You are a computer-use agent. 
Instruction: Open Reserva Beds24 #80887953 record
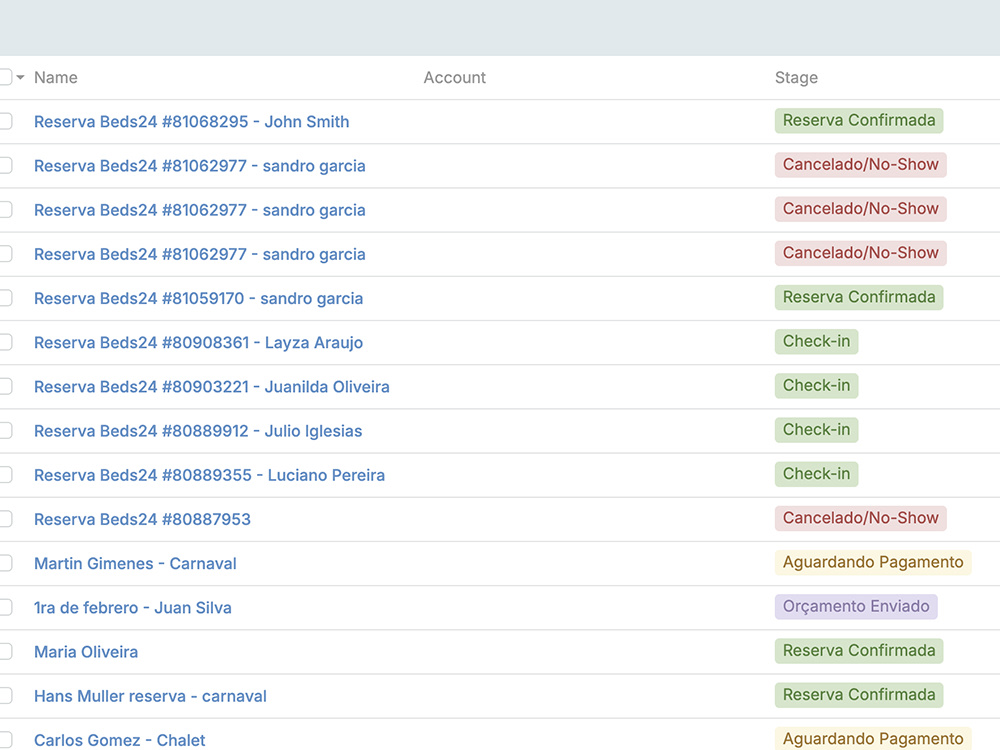pyautogui.click(x=142, y=520)
